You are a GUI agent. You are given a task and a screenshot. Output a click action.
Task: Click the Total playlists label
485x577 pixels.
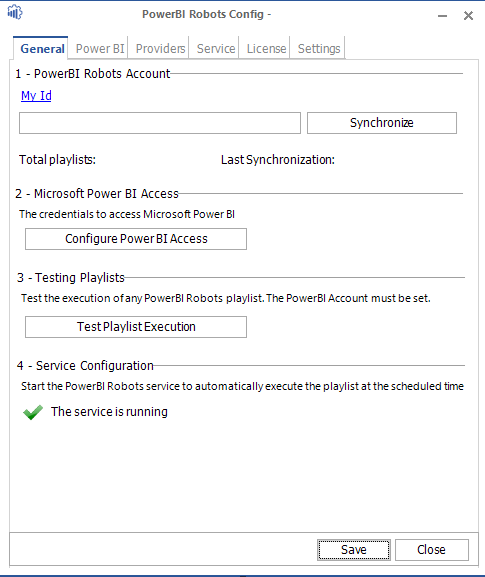(57, 160)
